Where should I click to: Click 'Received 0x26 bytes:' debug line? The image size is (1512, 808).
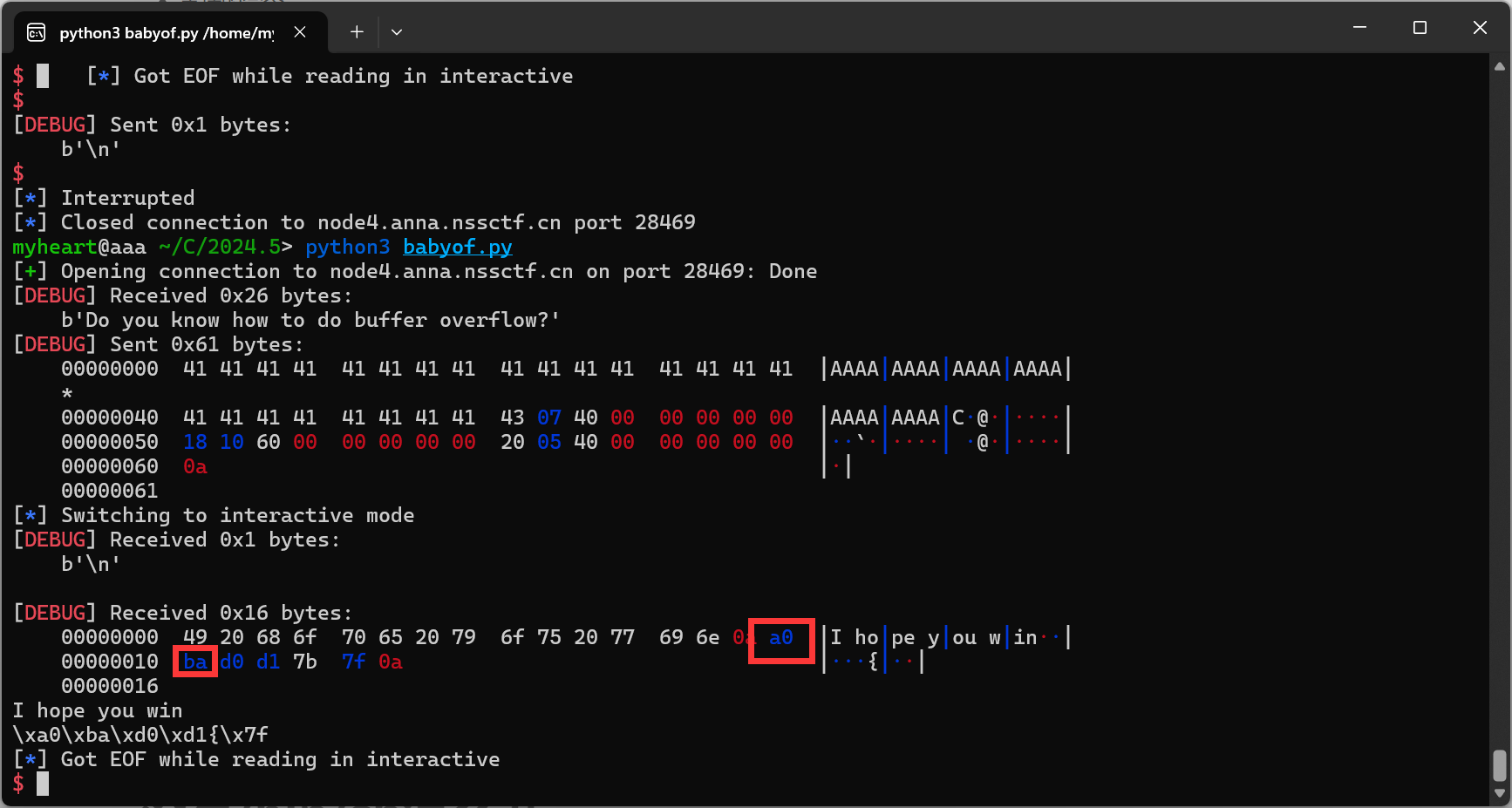coord(182,295)
